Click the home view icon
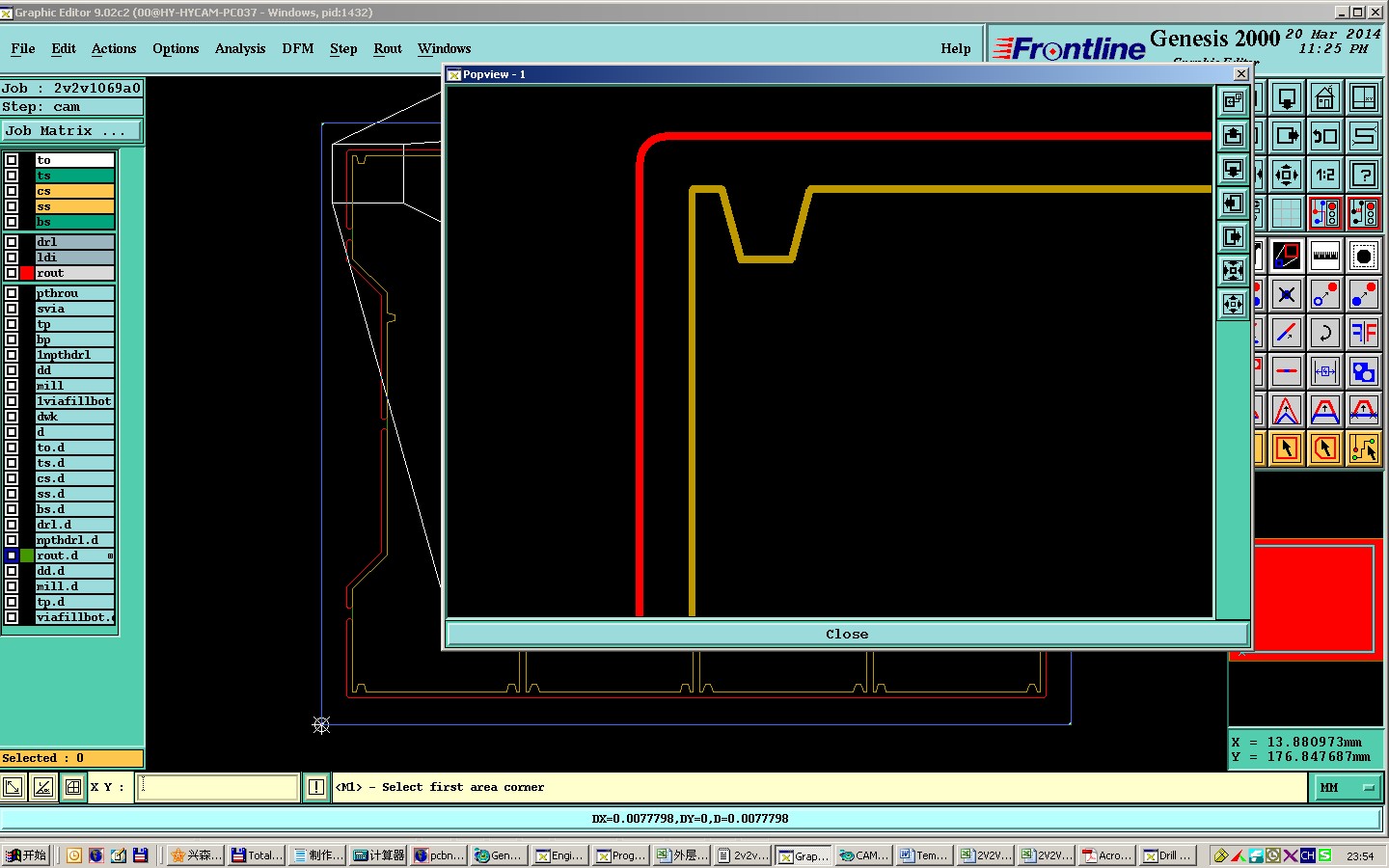 pos(1325,97)
